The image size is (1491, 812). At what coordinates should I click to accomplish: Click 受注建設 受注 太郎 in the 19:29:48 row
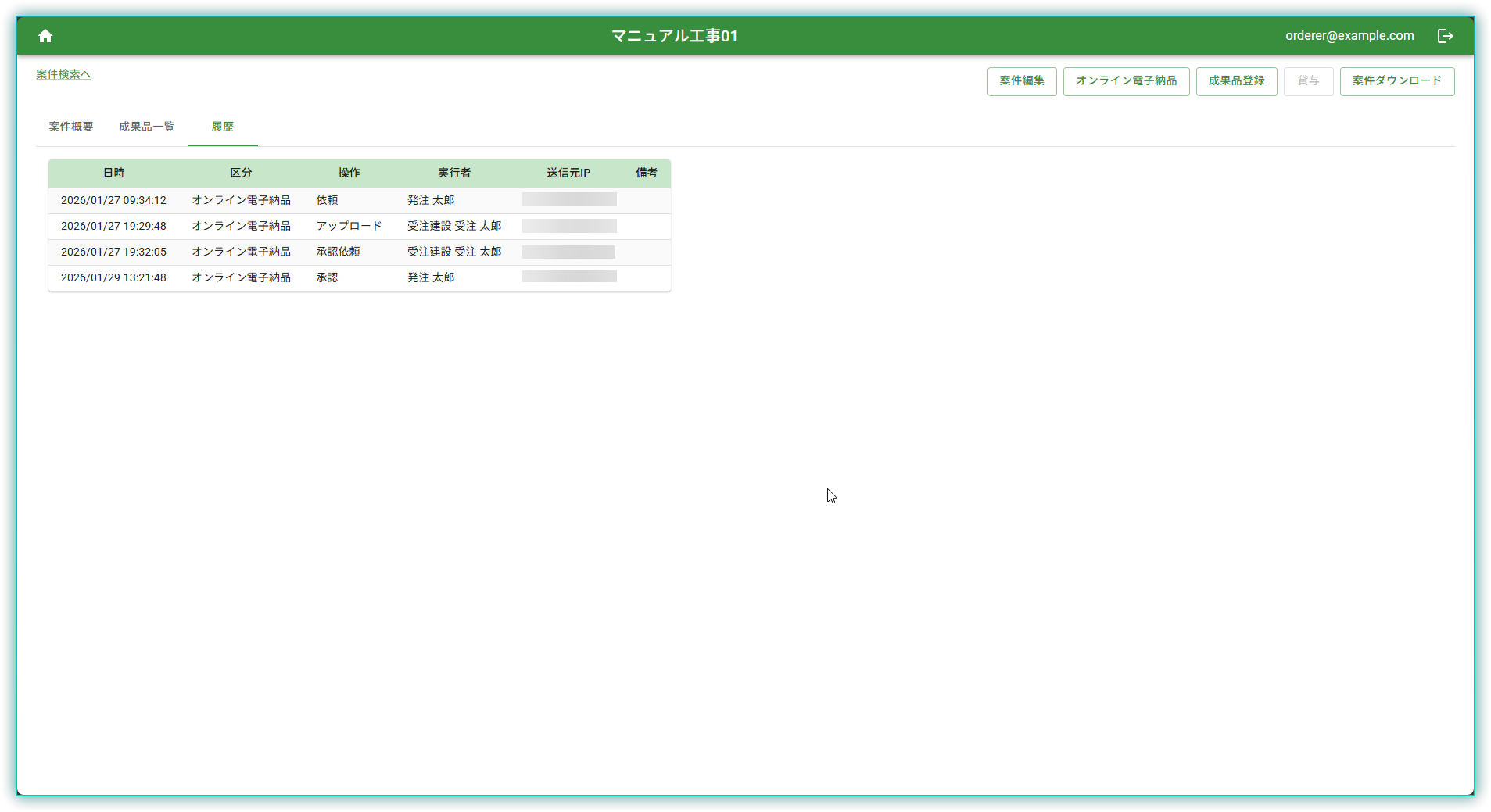tap(454, 226)
